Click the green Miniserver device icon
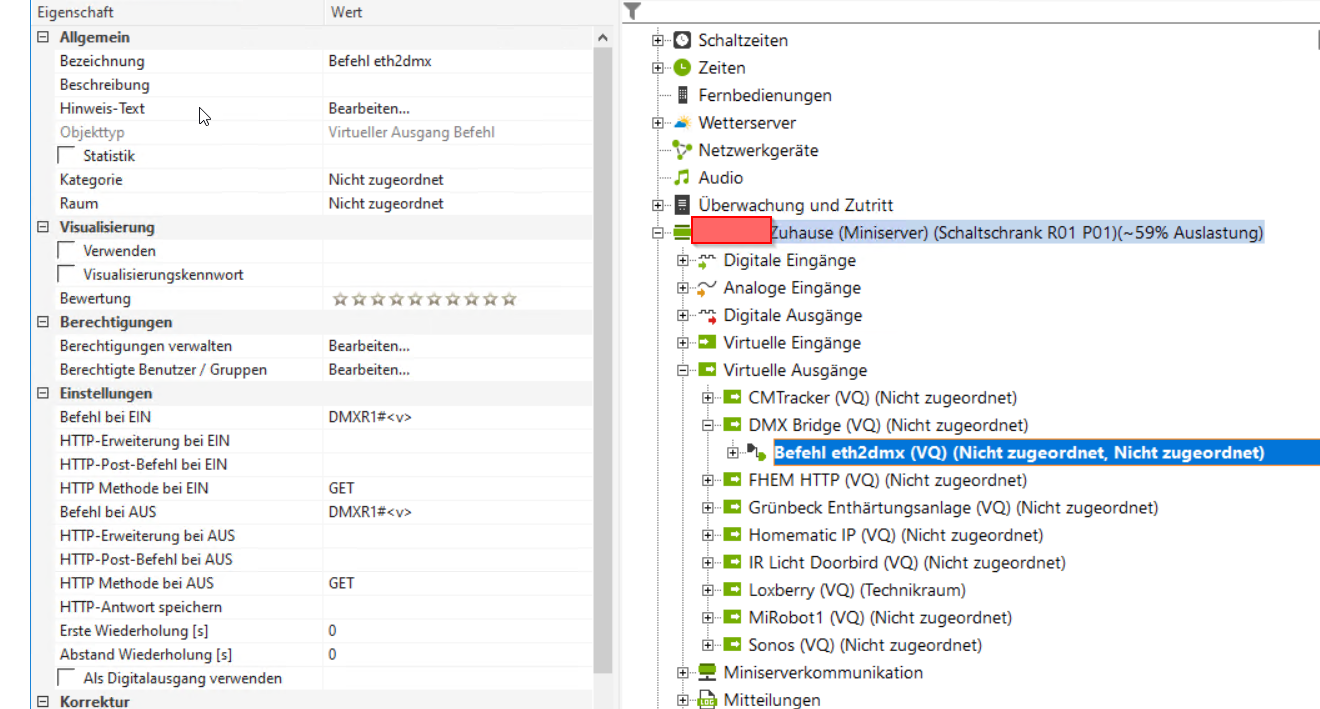The width and height of the screenshot is (1320, 709). pos(682,233)
